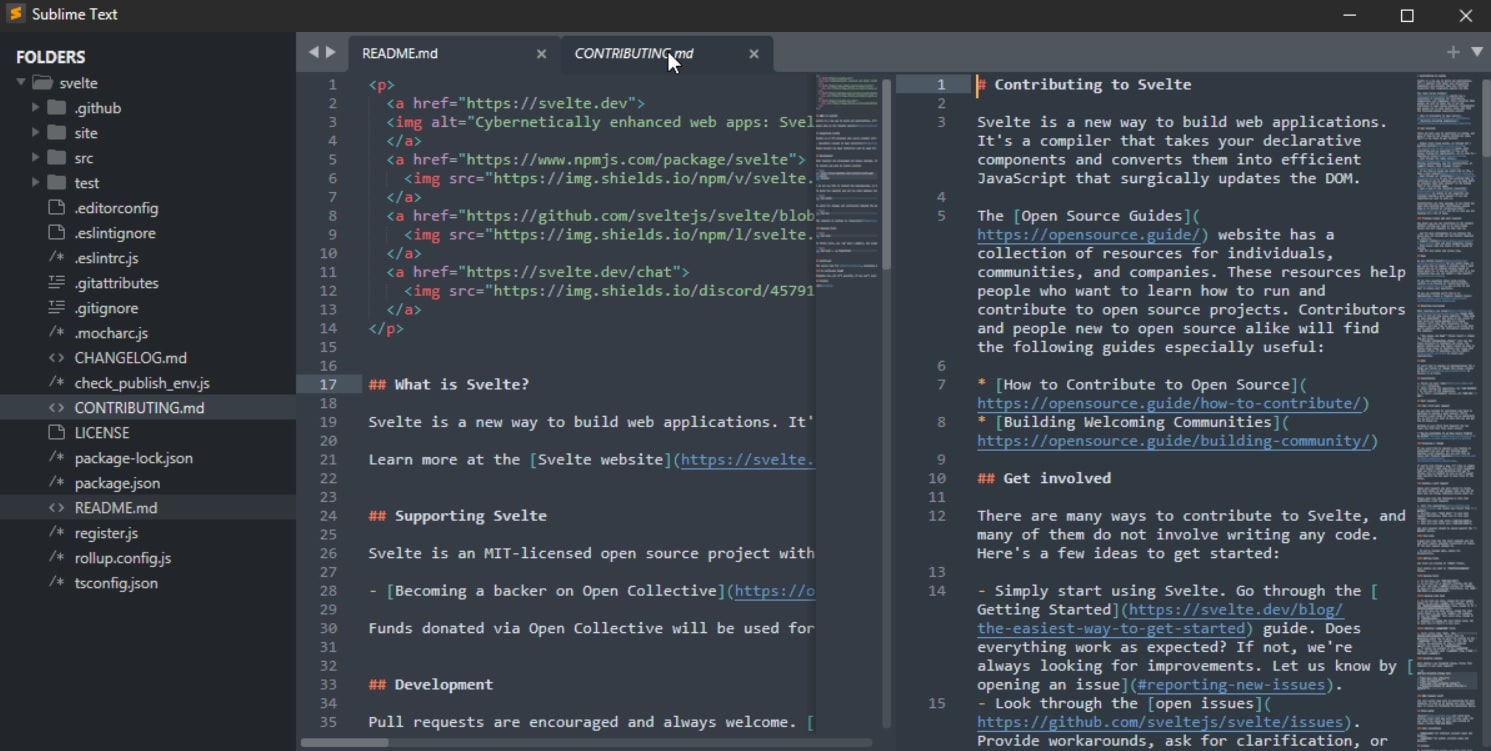Click the JS file icon beside package.json
The width and height of the screenshot is (1491, 751).
(x=57, y=483)
